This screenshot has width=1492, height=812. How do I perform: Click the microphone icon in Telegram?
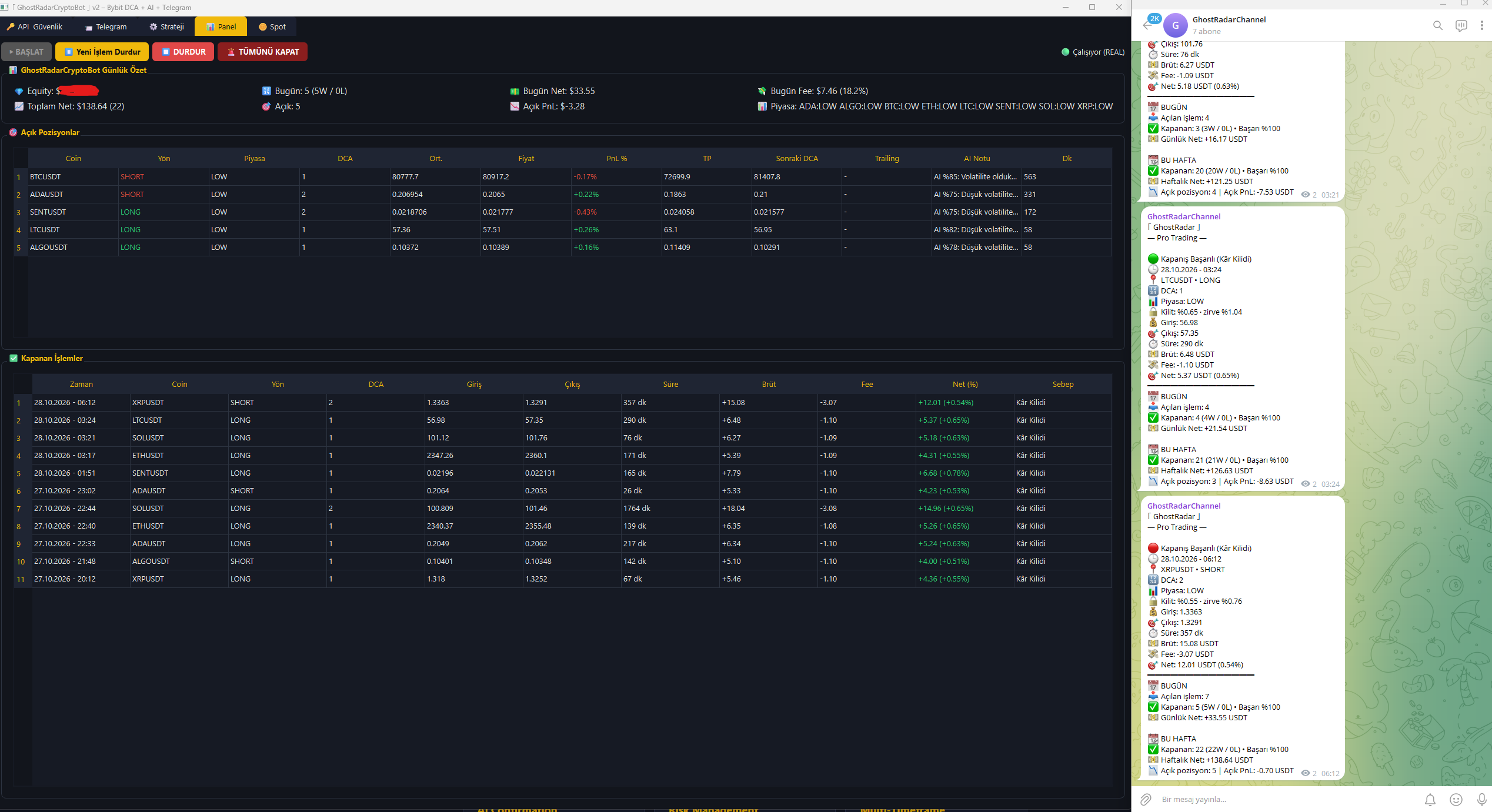1481,799
